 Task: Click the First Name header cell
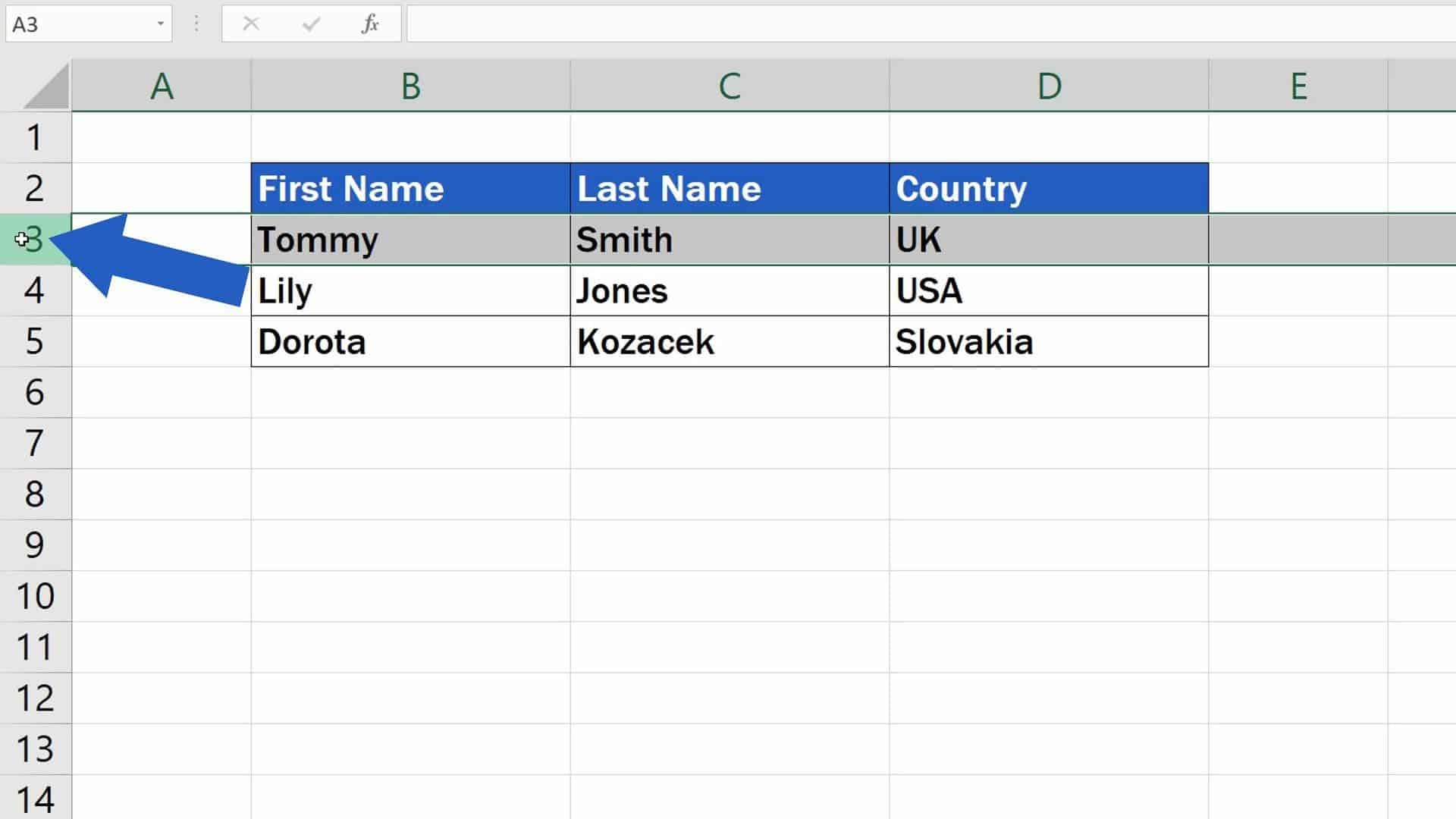pyautogui.click(x=409, y=187)
